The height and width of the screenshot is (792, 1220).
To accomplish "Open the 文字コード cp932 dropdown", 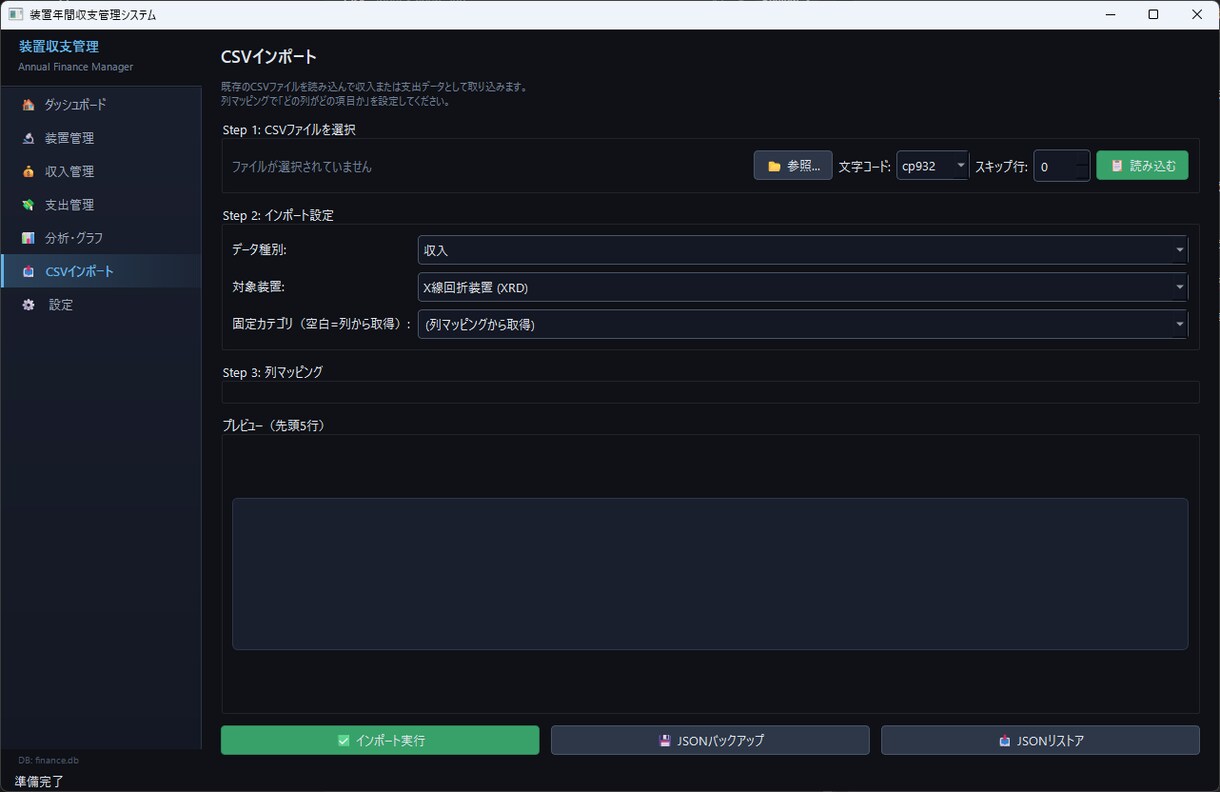I will (933, 166).
